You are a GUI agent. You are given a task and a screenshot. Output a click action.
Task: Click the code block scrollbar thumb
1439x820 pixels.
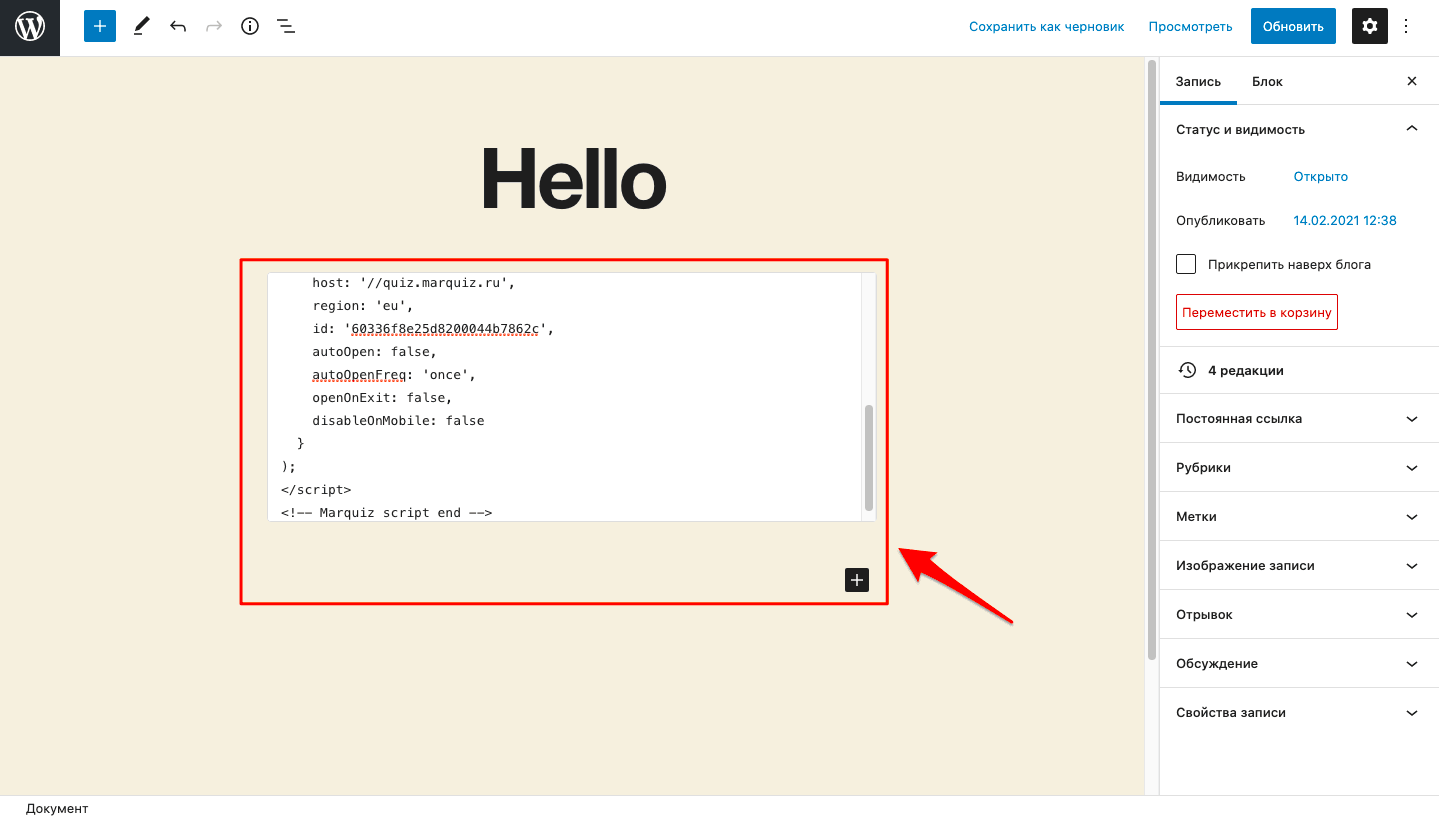click(x=869, y=458)
